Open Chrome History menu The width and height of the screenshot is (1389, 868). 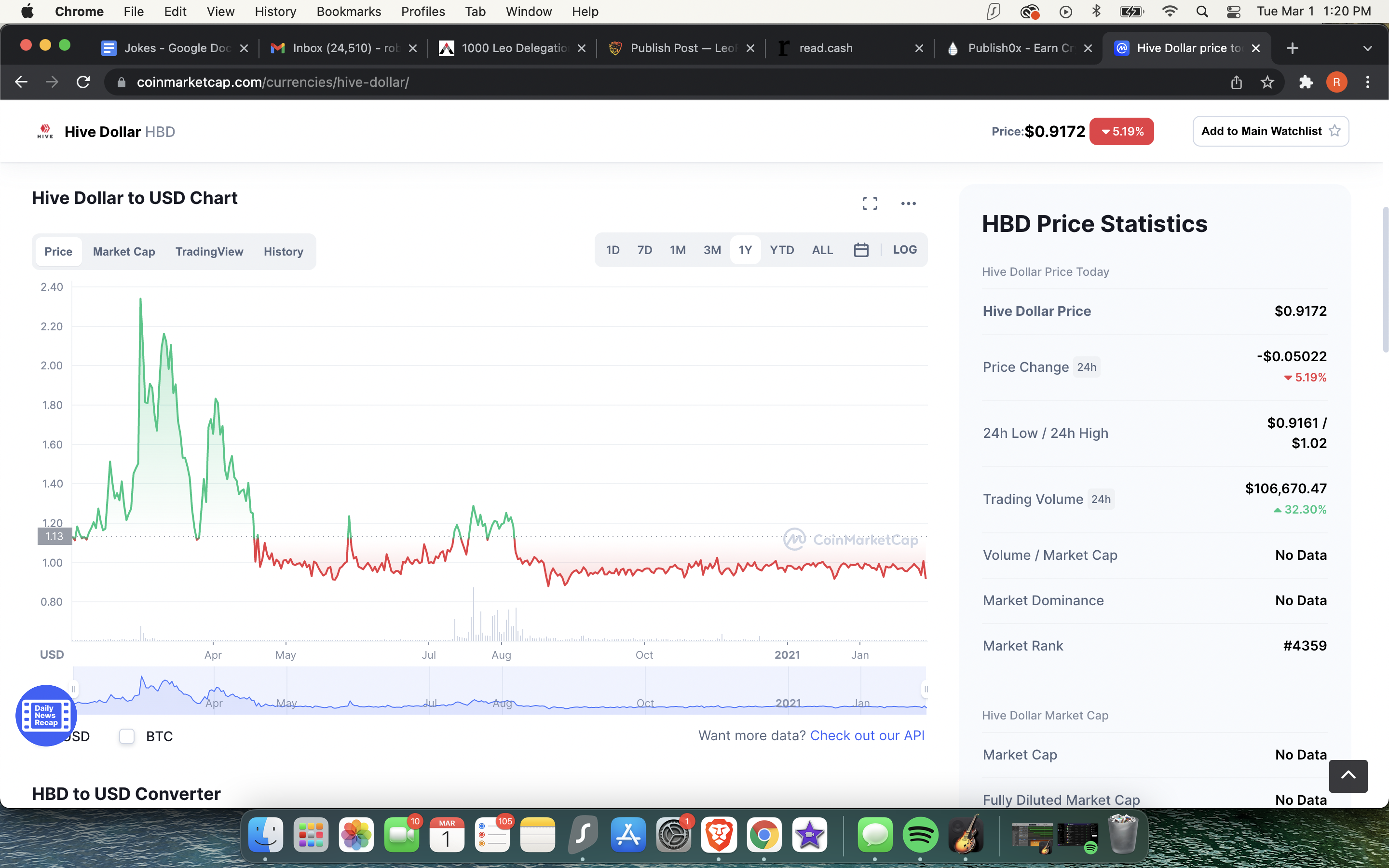(275, 12)
